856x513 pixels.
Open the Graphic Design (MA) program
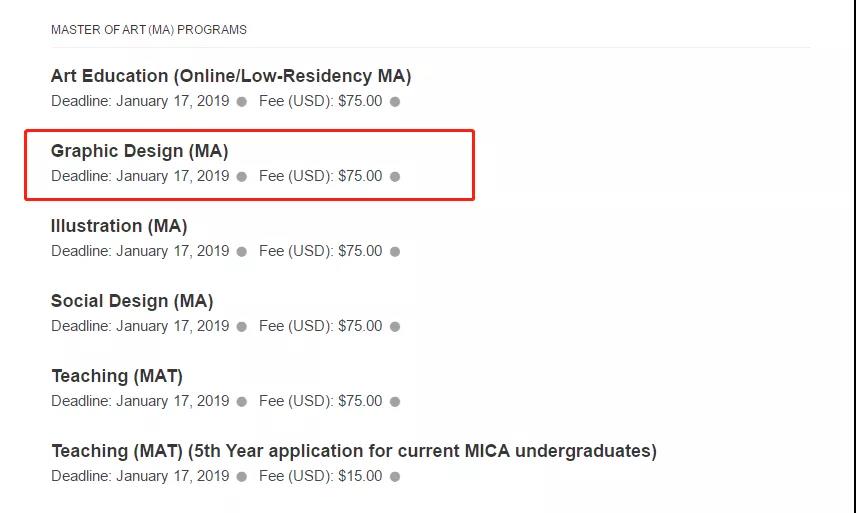pyautogui.click(x=139, y=151)
